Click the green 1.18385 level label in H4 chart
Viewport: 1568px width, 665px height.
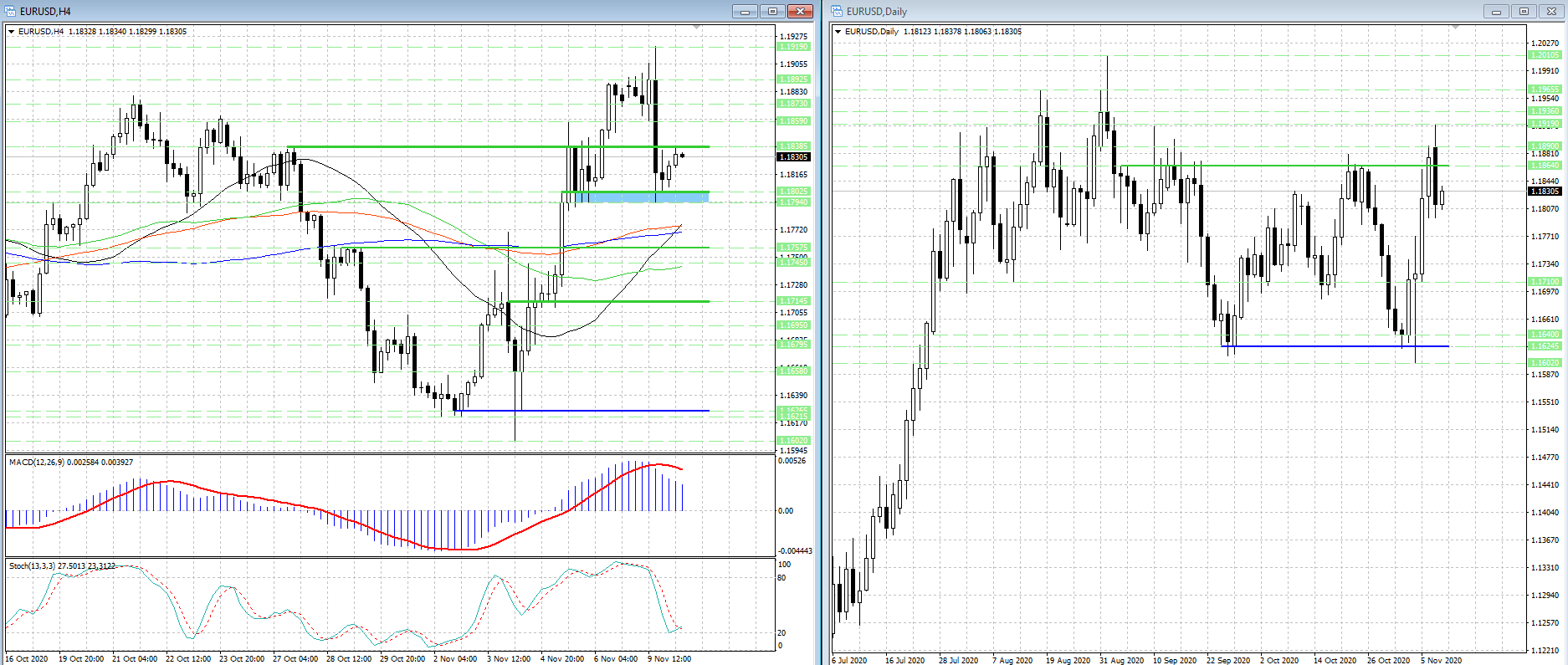[794, 146]
